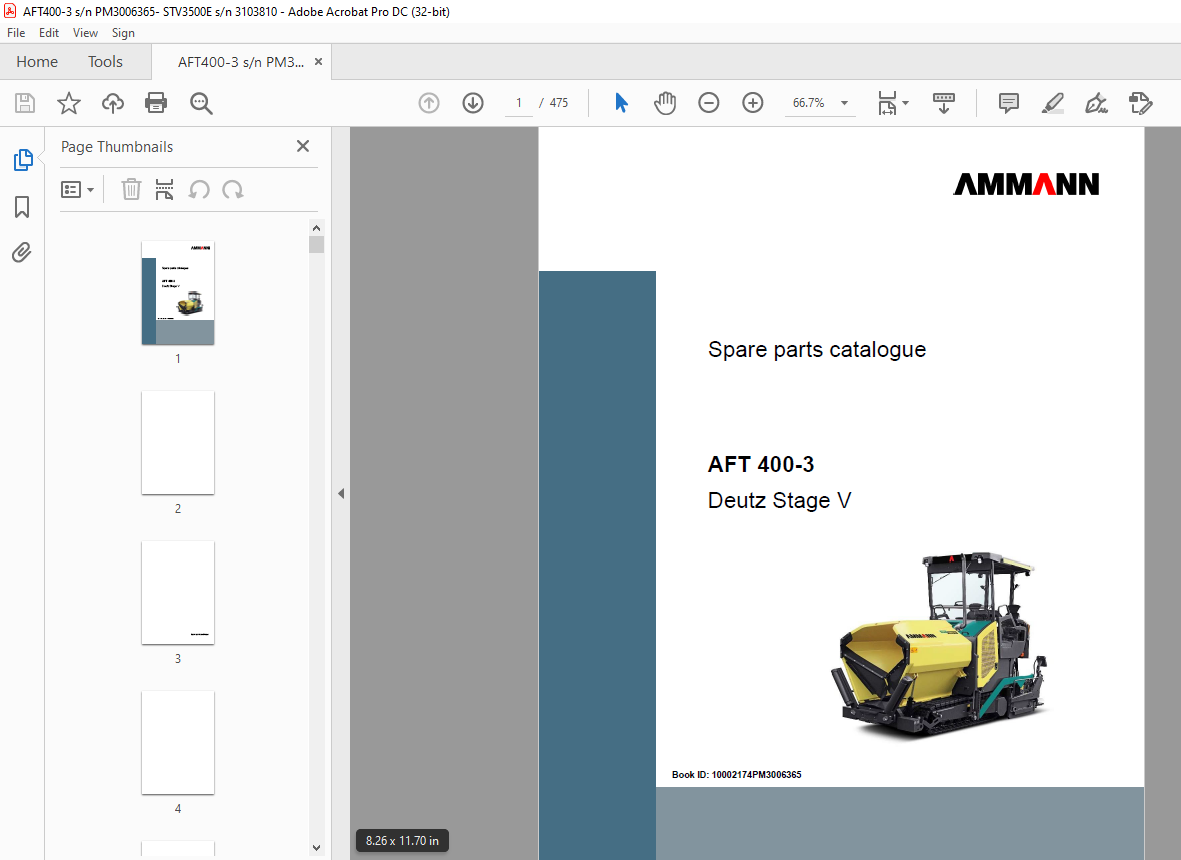Open the File menu
Image resolution: width=1181 pixels, height=860 pixels.
coord(16,33)
